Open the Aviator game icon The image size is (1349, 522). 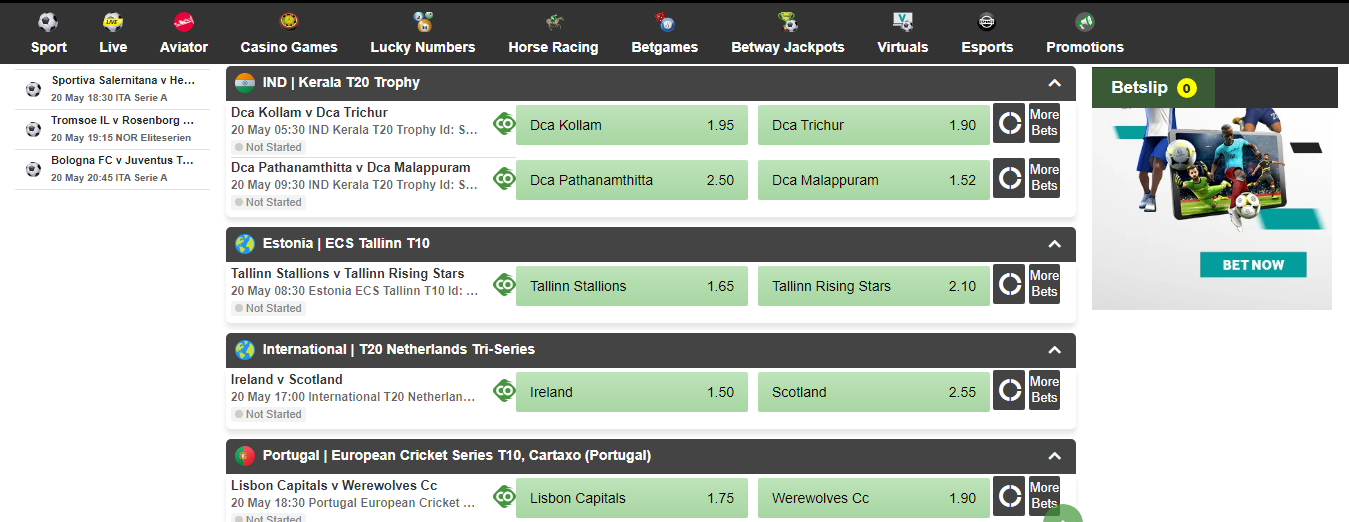[x=184, y=21]
